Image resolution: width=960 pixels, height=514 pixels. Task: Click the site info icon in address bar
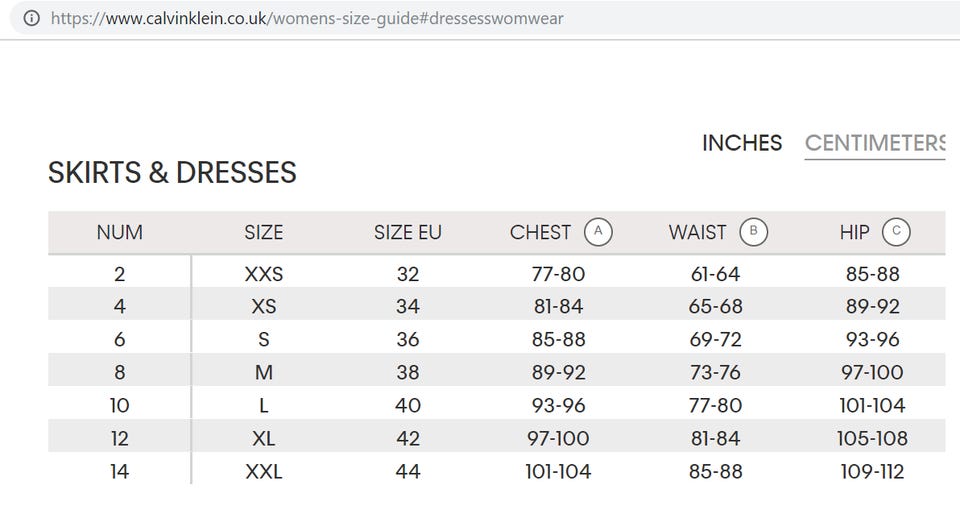click(x=33, y=18)
